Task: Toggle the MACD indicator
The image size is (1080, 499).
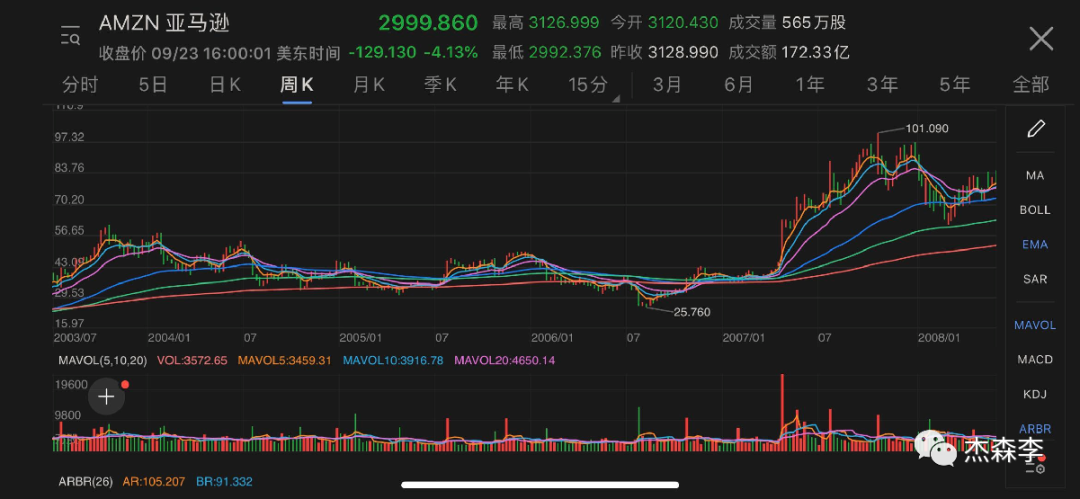Action: click(1035, 360)
